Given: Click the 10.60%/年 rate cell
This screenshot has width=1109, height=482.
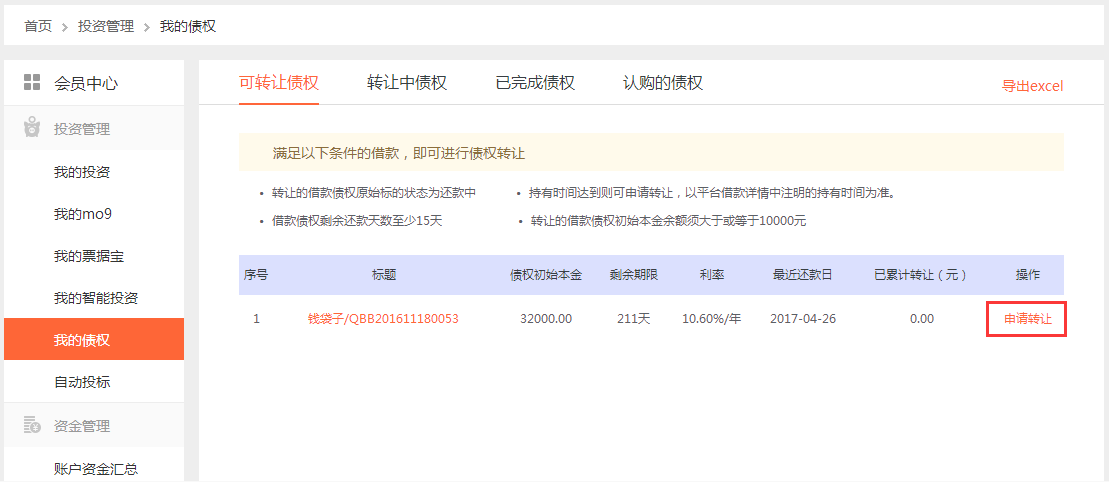Looking at the screenshot, I should pyautogui.click(x=712, y=319).
